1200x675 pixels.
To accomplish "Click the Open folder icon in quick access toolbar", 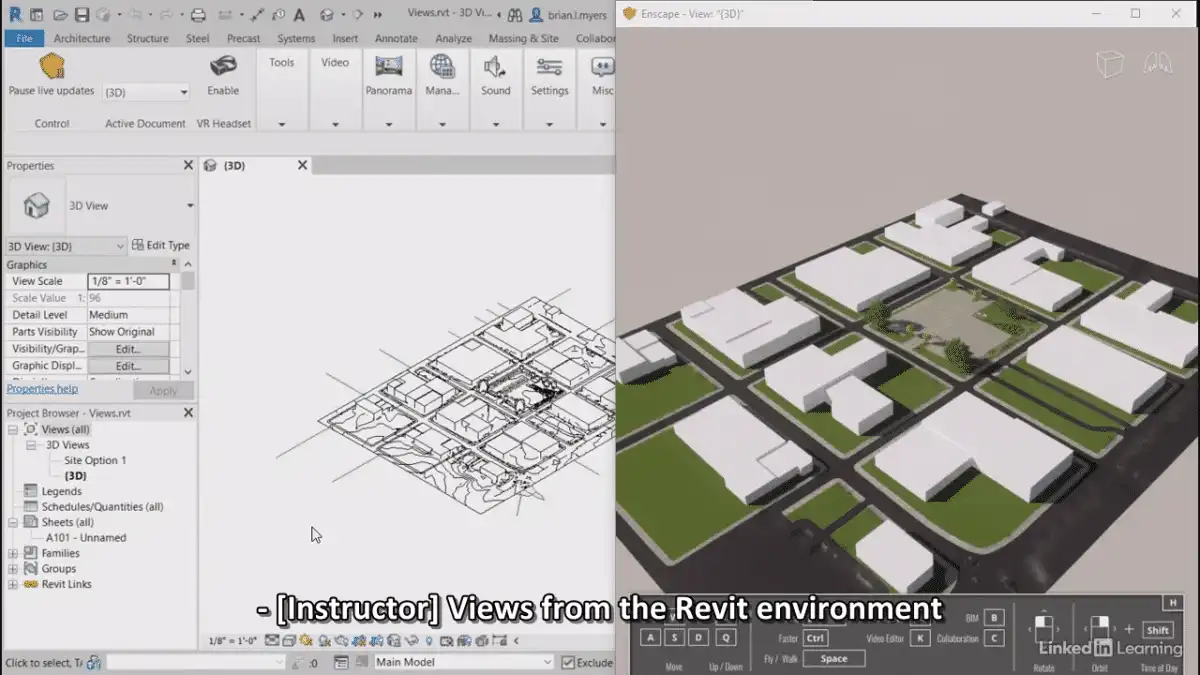I will pyautogui.click(x=60, y=15).
